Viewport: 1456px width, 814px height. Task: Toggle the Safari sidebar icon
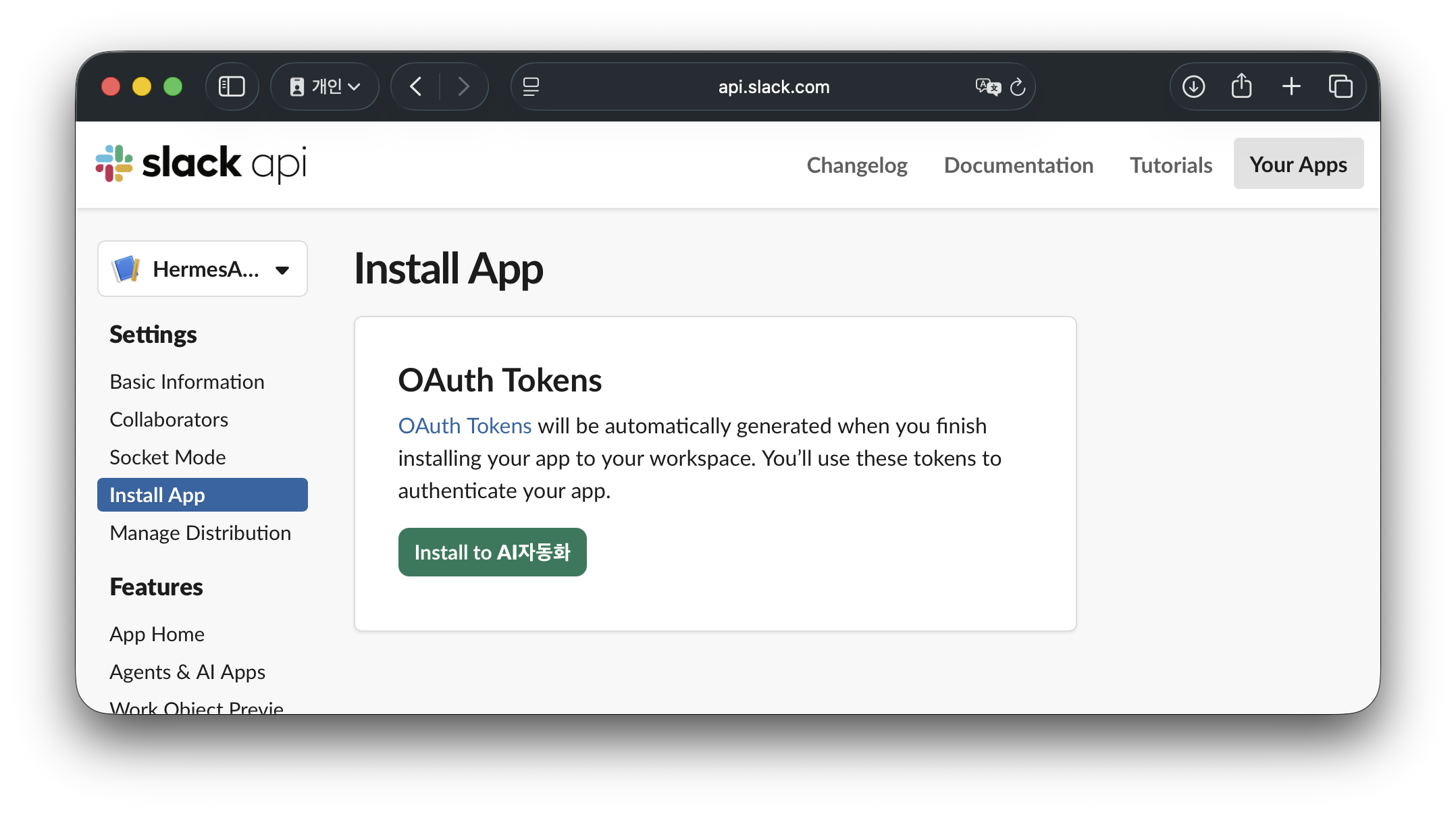[x=232, y=86]
